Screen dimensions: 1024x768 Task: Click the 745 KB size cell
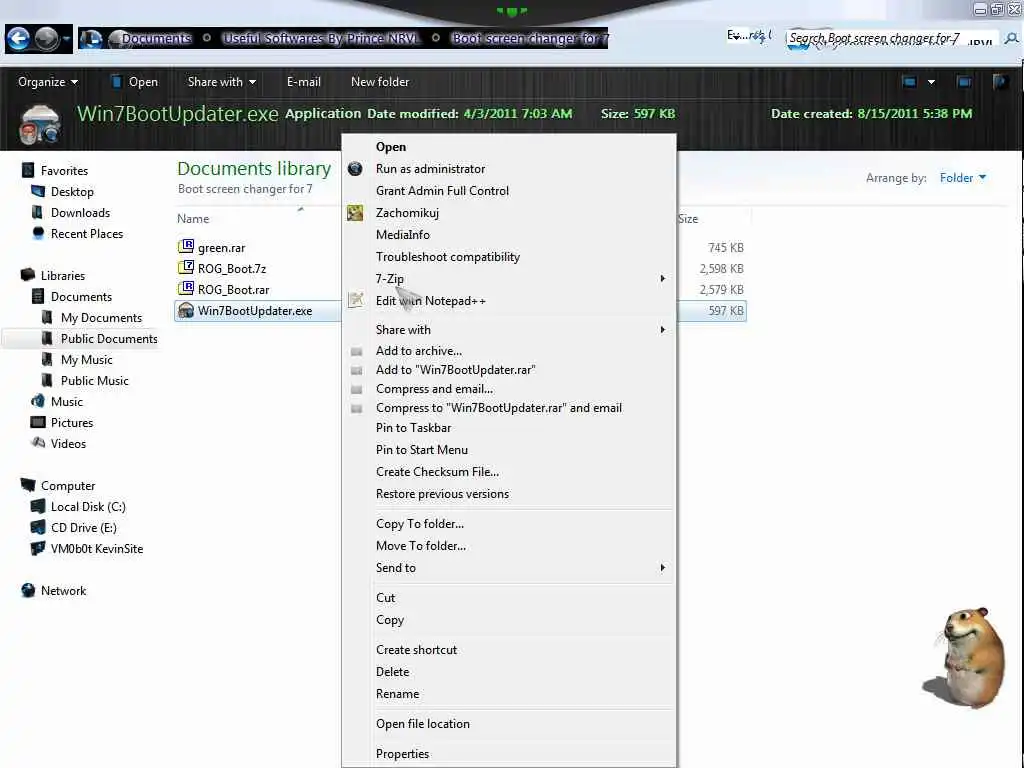click(x=726, y=248)
